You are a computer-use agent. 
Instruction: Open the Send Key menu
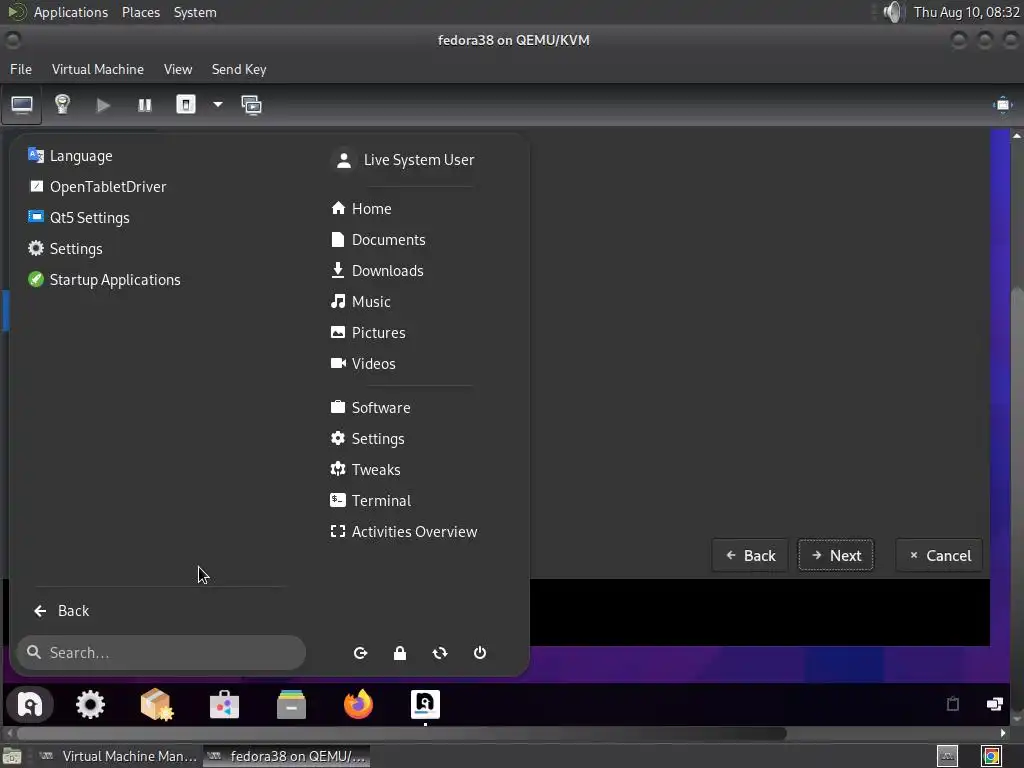coord(239,69)
